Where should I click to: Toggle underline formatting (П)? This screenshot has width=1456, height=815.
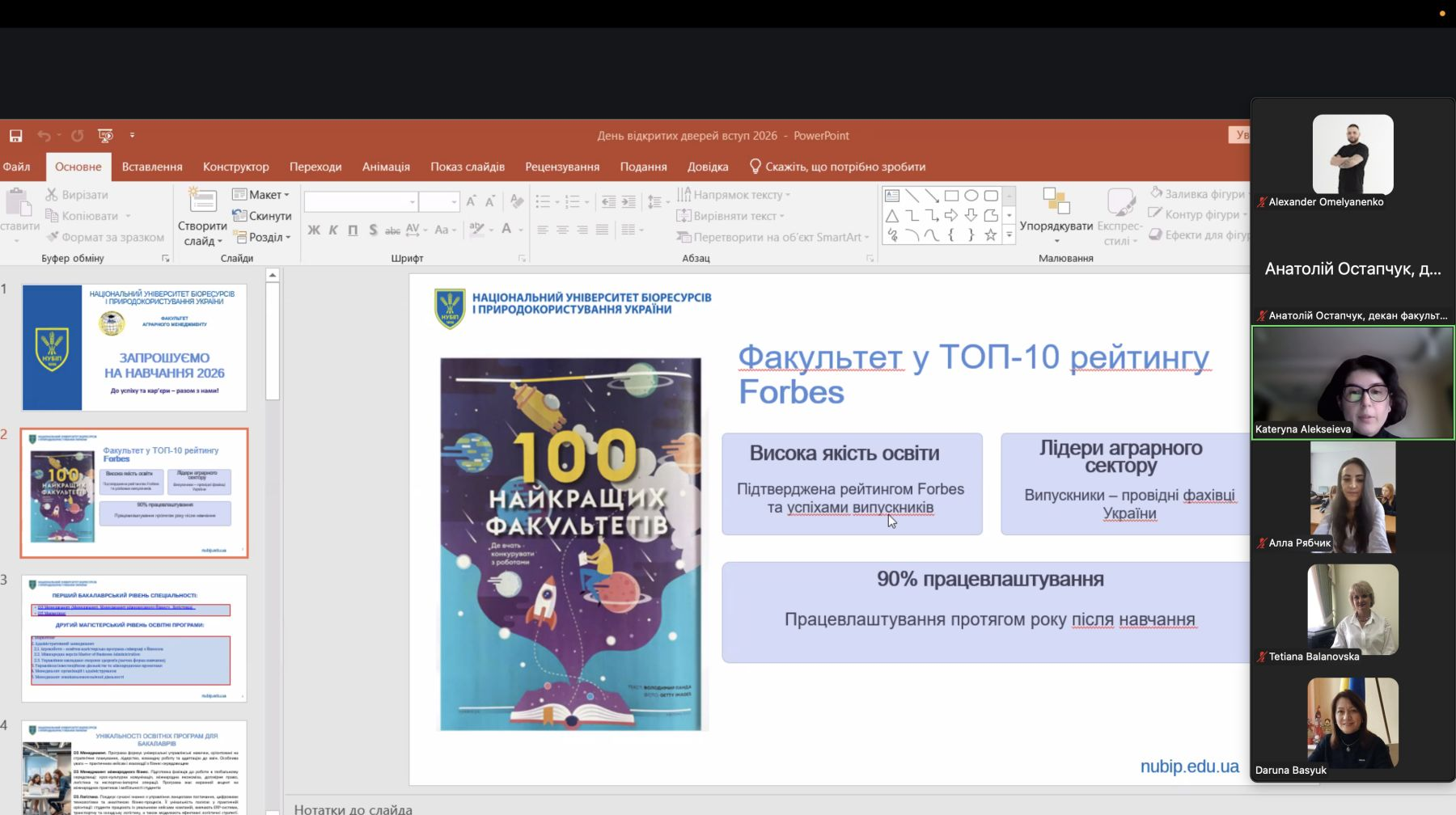(353, 230)
